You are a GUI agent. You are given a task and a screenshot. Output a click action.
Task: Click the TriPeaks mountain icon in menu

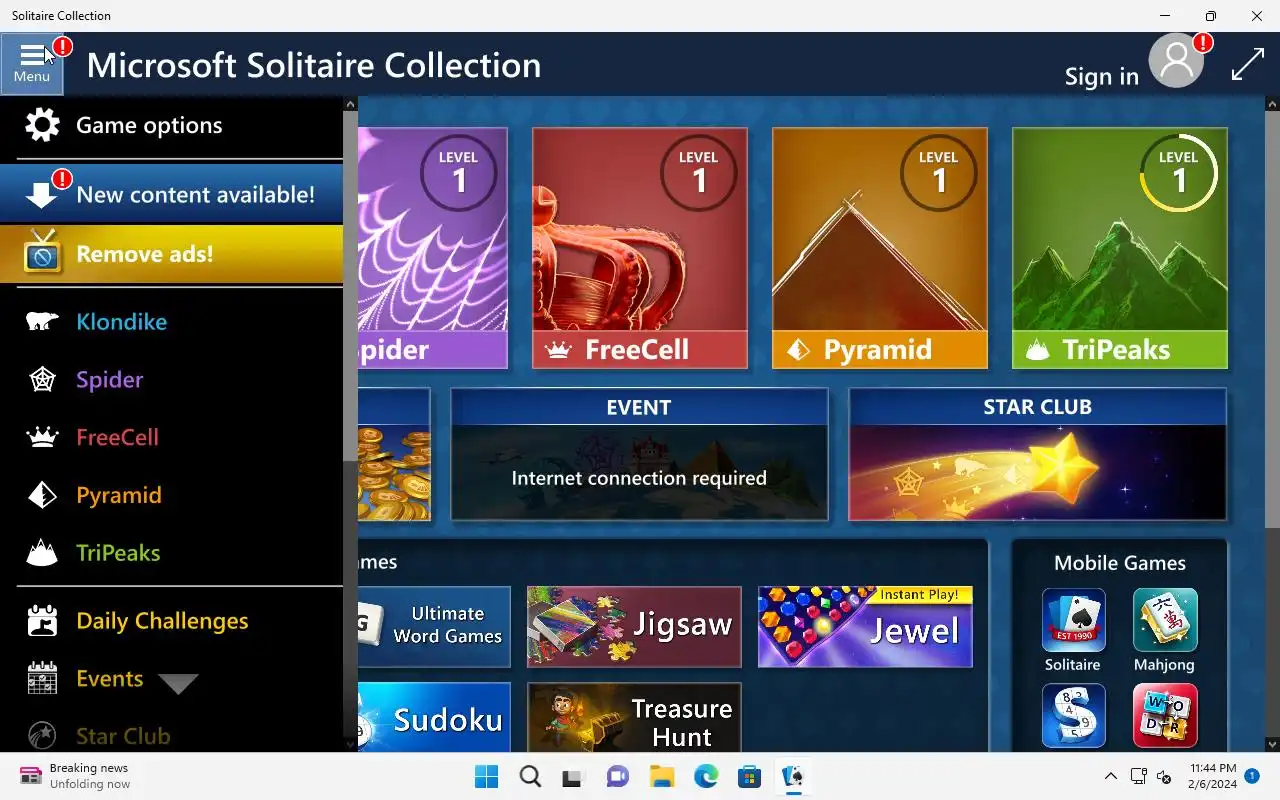(x=42, y=553)
